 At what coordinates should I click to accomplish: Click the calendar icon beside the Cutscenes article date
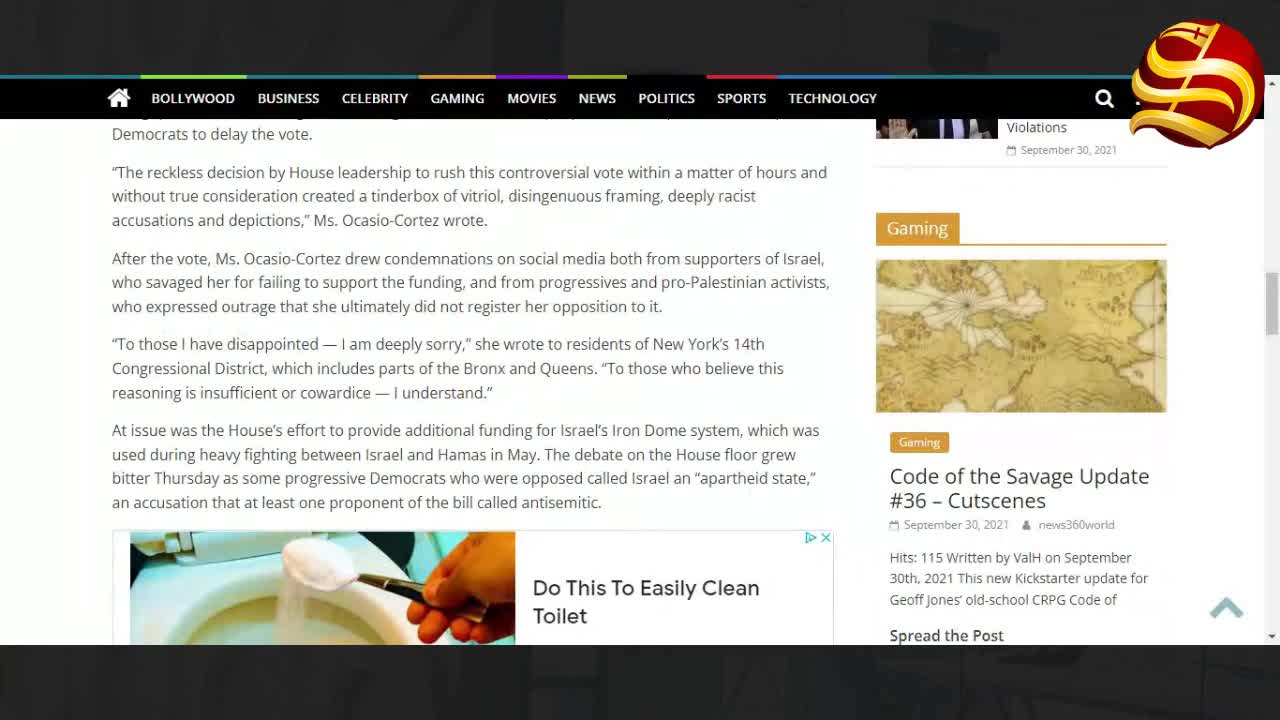pyautogui.click(x=894, y=525)
